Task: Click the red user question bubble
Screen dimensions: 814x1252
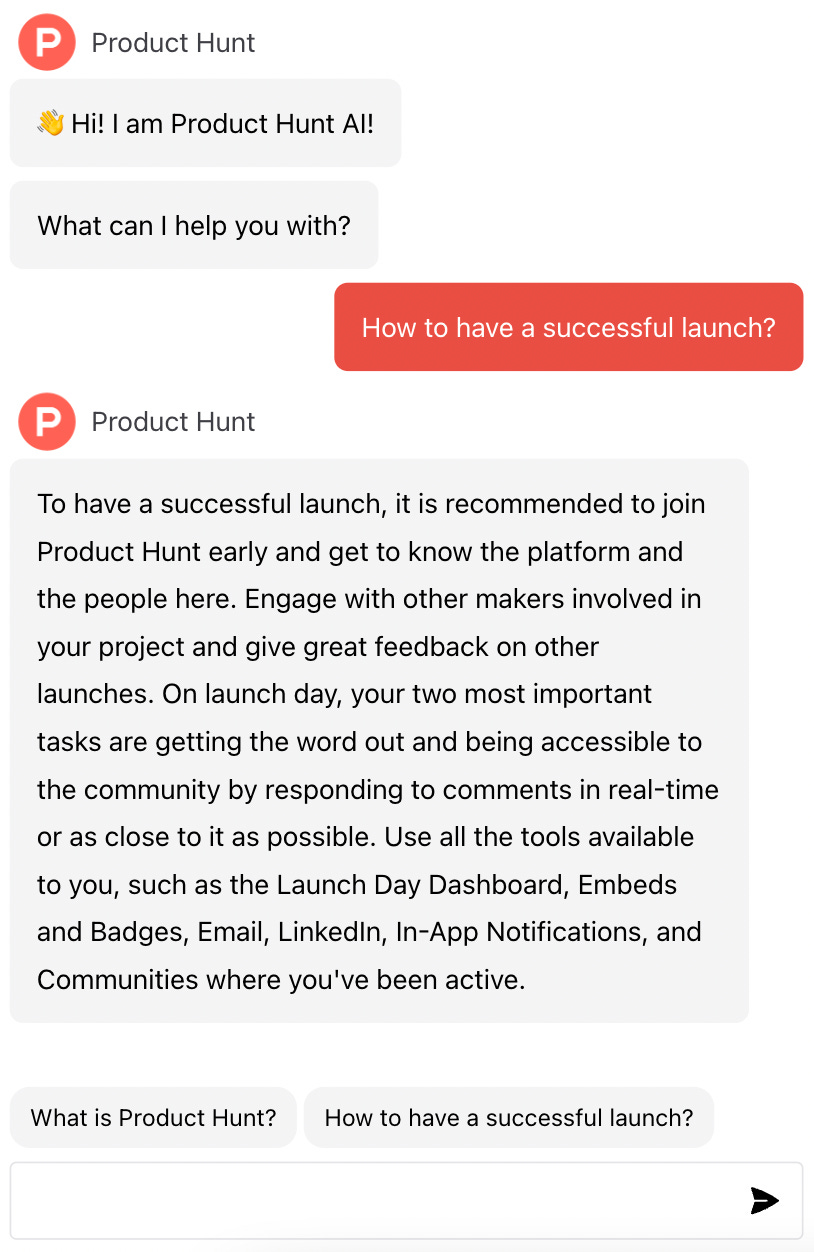Action: point(568,327)
